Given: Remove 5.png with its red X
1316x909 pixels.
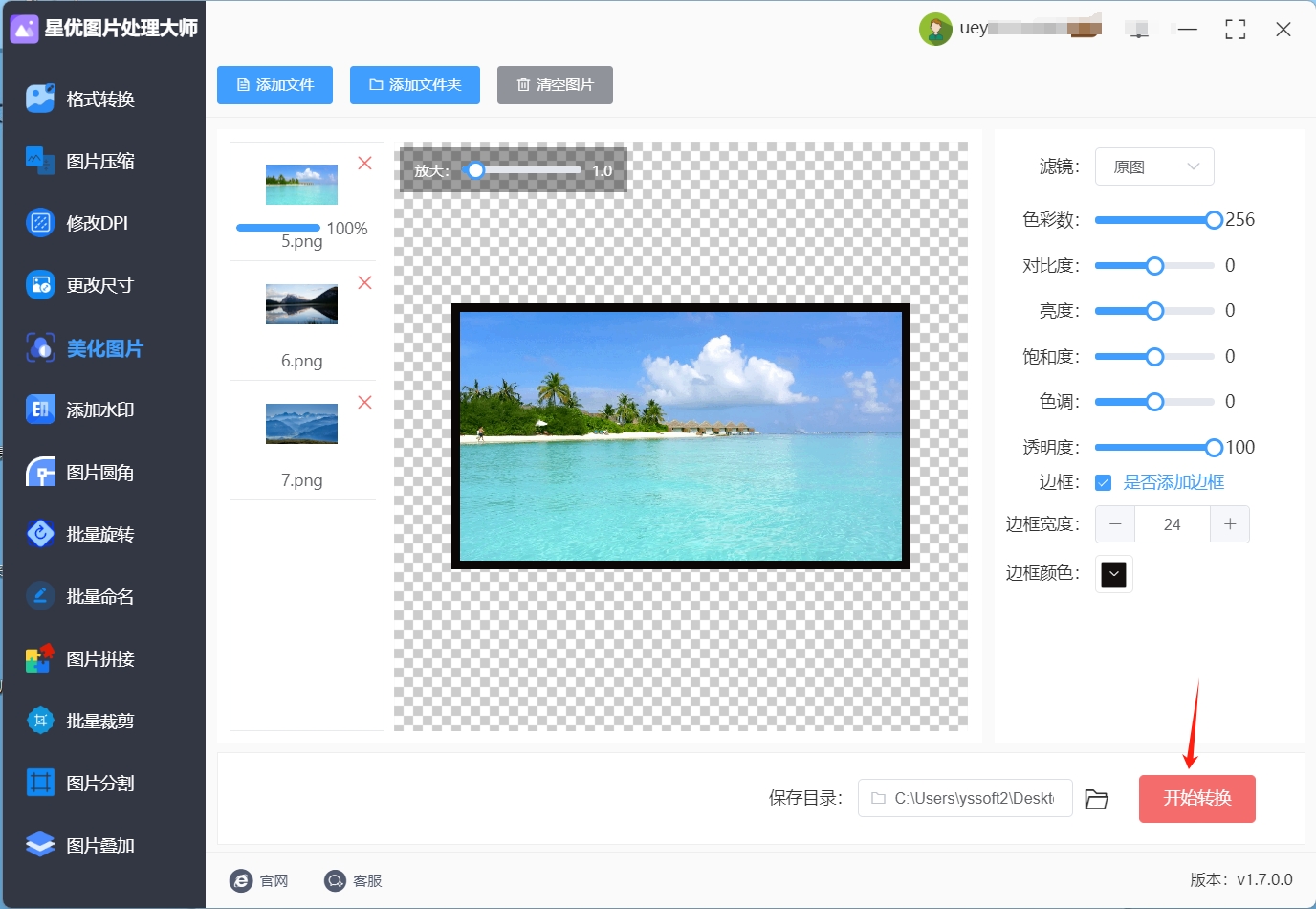Looking at the screenshot, I should click(364, 163).
